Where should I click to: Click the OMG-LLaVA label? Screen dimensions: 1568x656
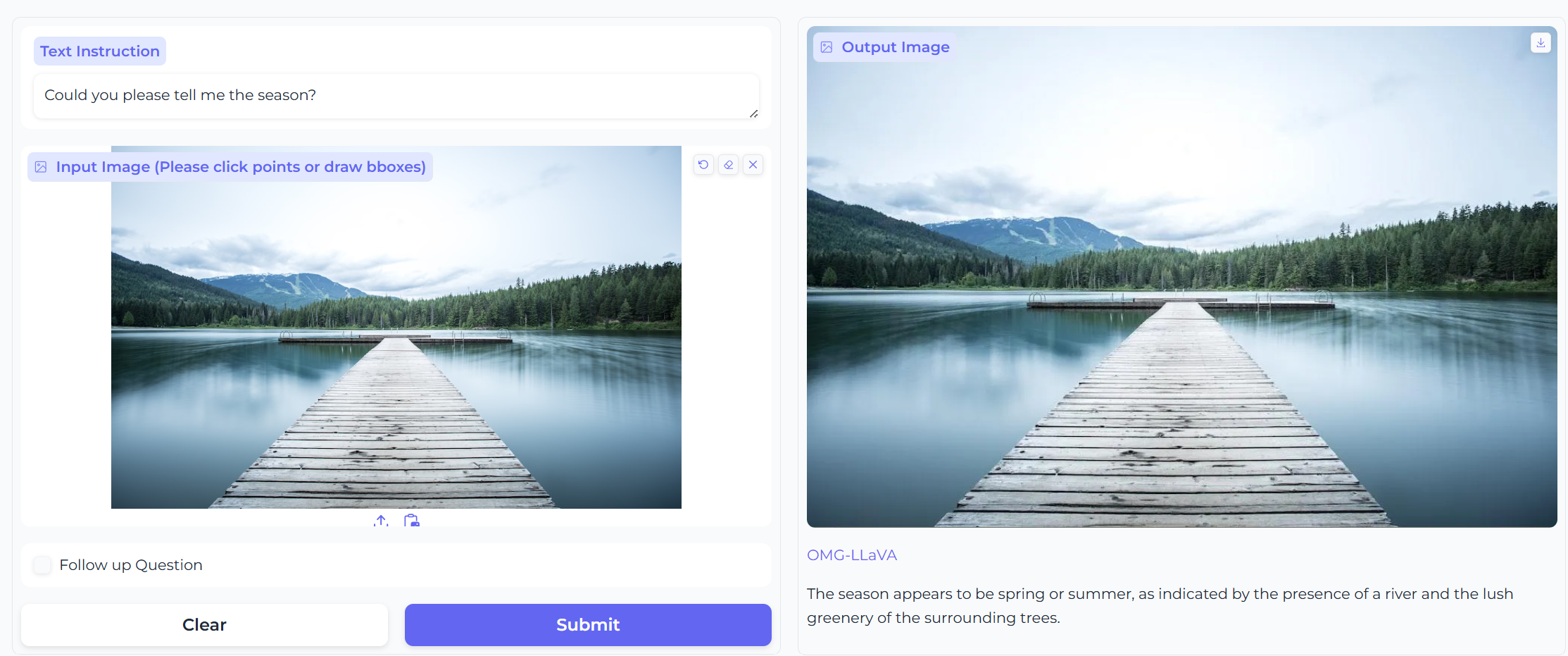[x=852, y=555]
